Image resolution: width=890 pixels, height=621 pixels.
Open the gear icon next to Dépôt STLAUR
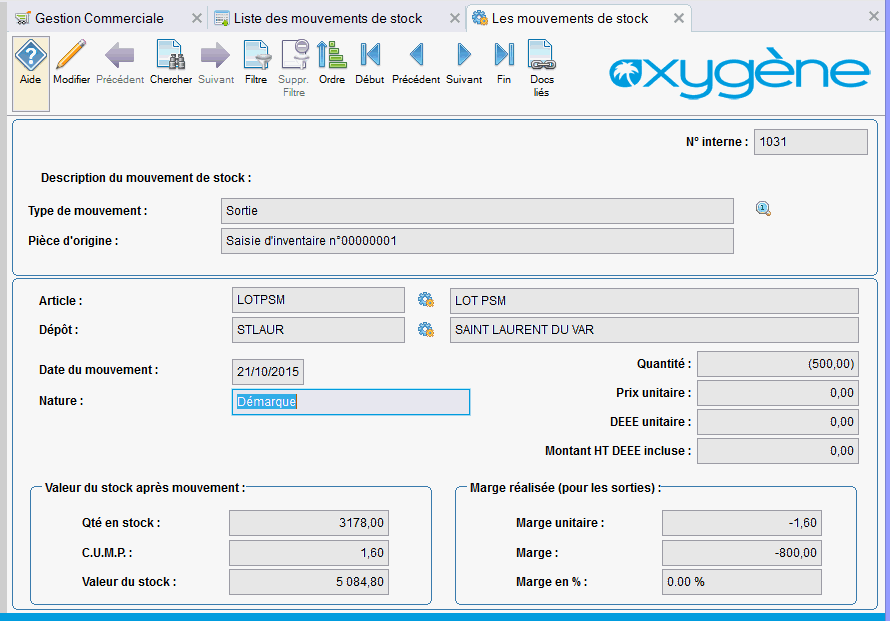coord(426,330)
